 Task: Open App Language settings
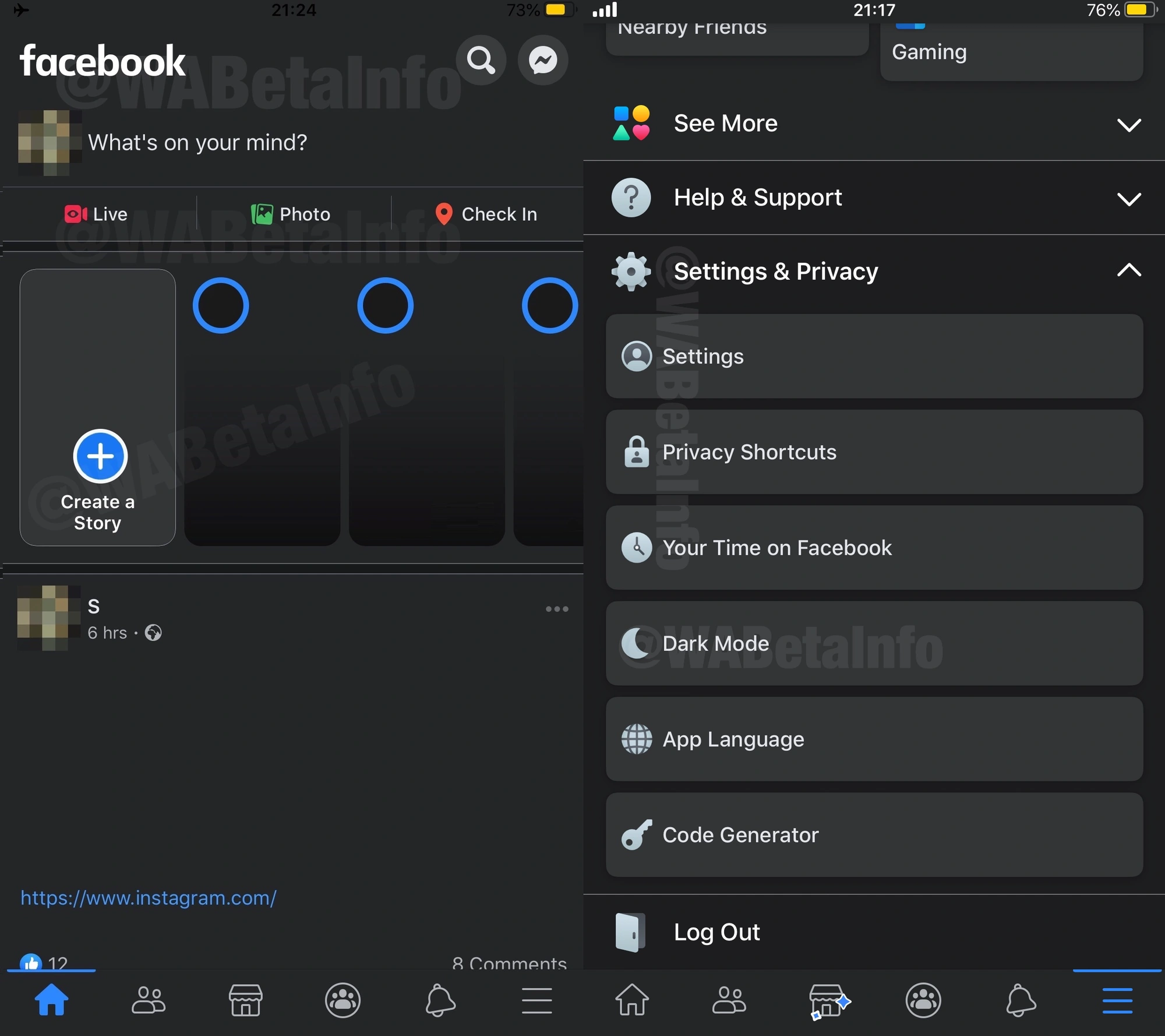click(874, 739)
